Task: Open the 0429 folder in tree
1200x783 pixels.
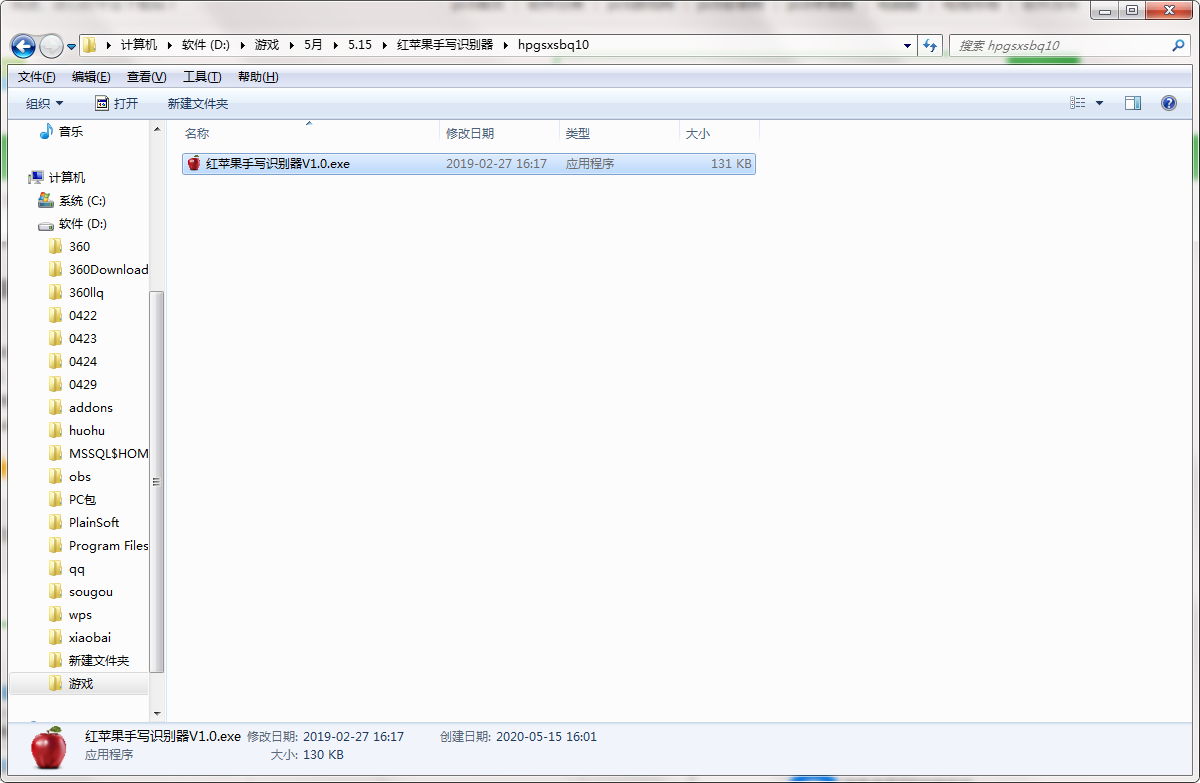Action: pos(83,384)
